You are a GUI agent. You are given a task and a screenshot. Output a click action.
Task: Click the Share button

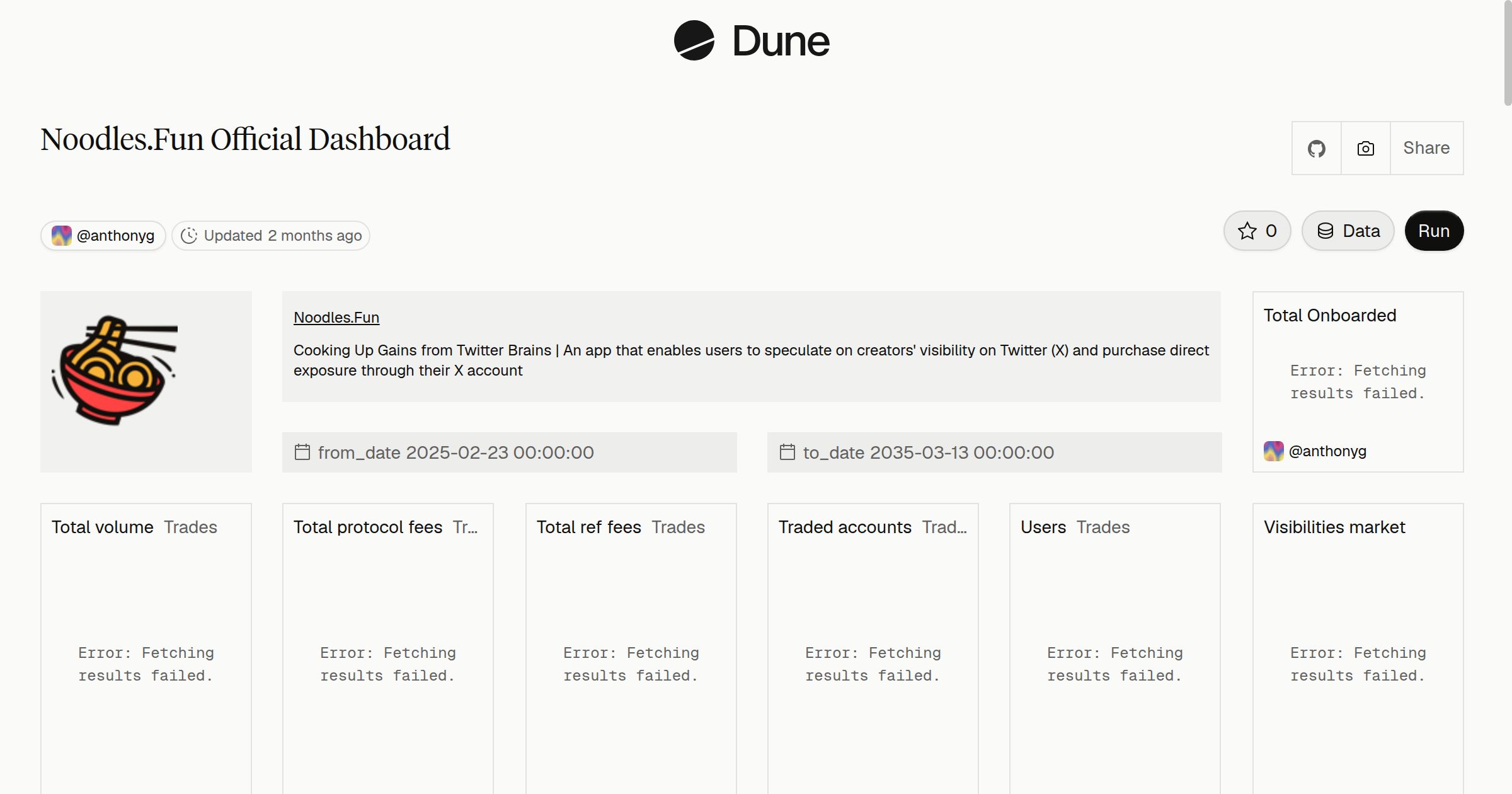click(1426, 148)
